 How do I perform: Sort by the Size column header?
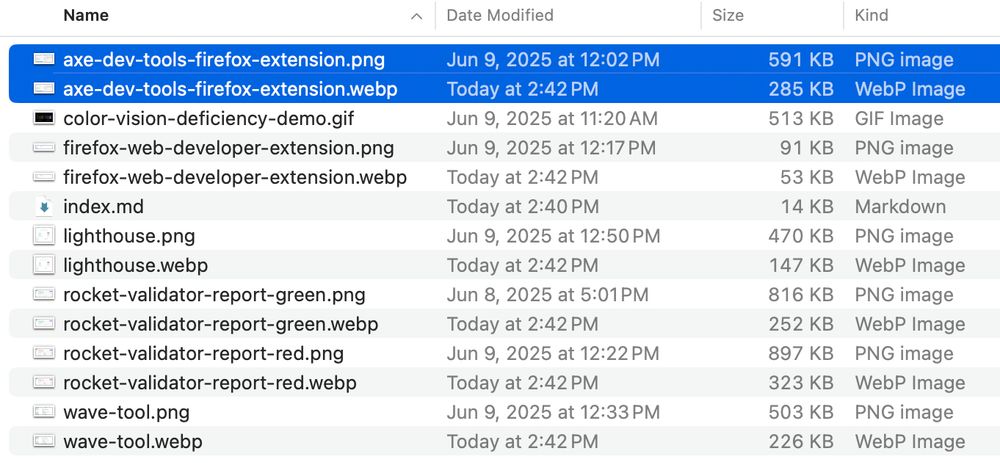728,15
